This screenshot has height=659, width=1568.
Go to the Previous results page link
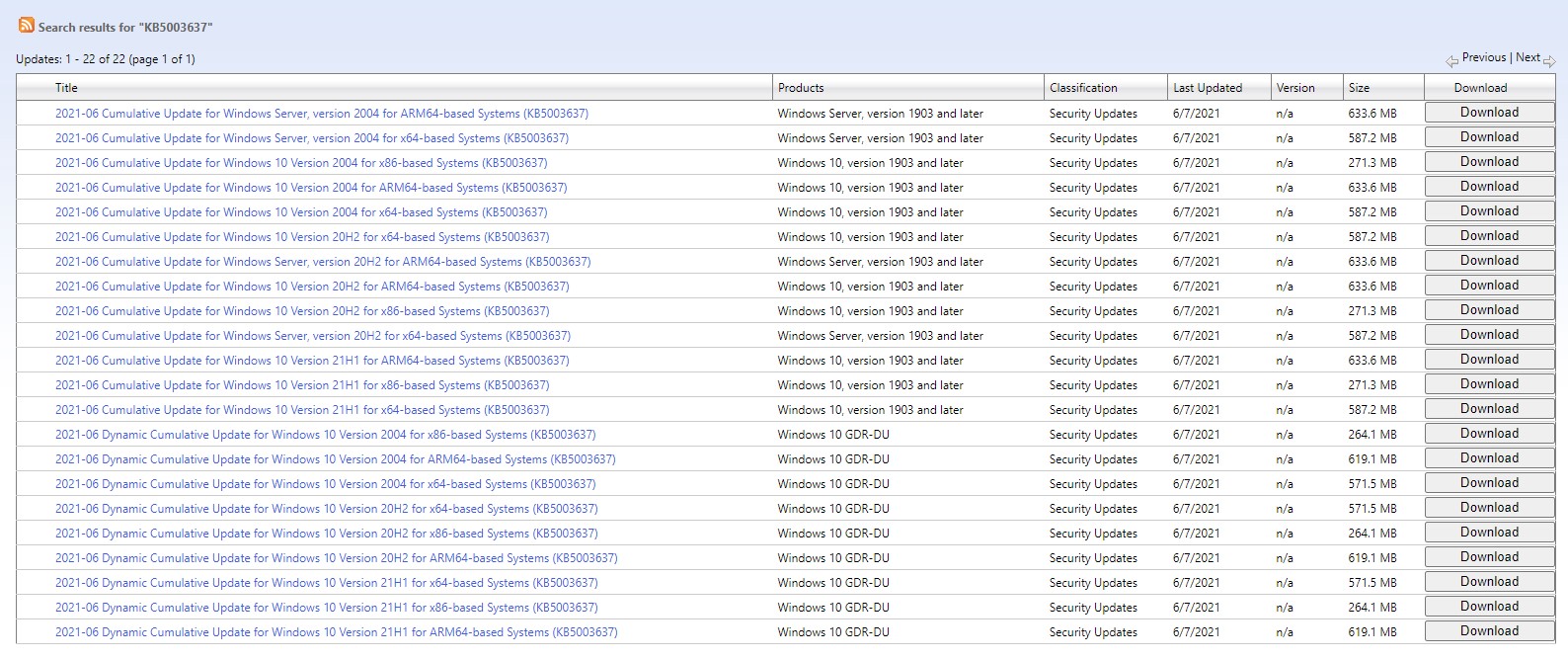pyautogui.click(x=1484, y=57)
